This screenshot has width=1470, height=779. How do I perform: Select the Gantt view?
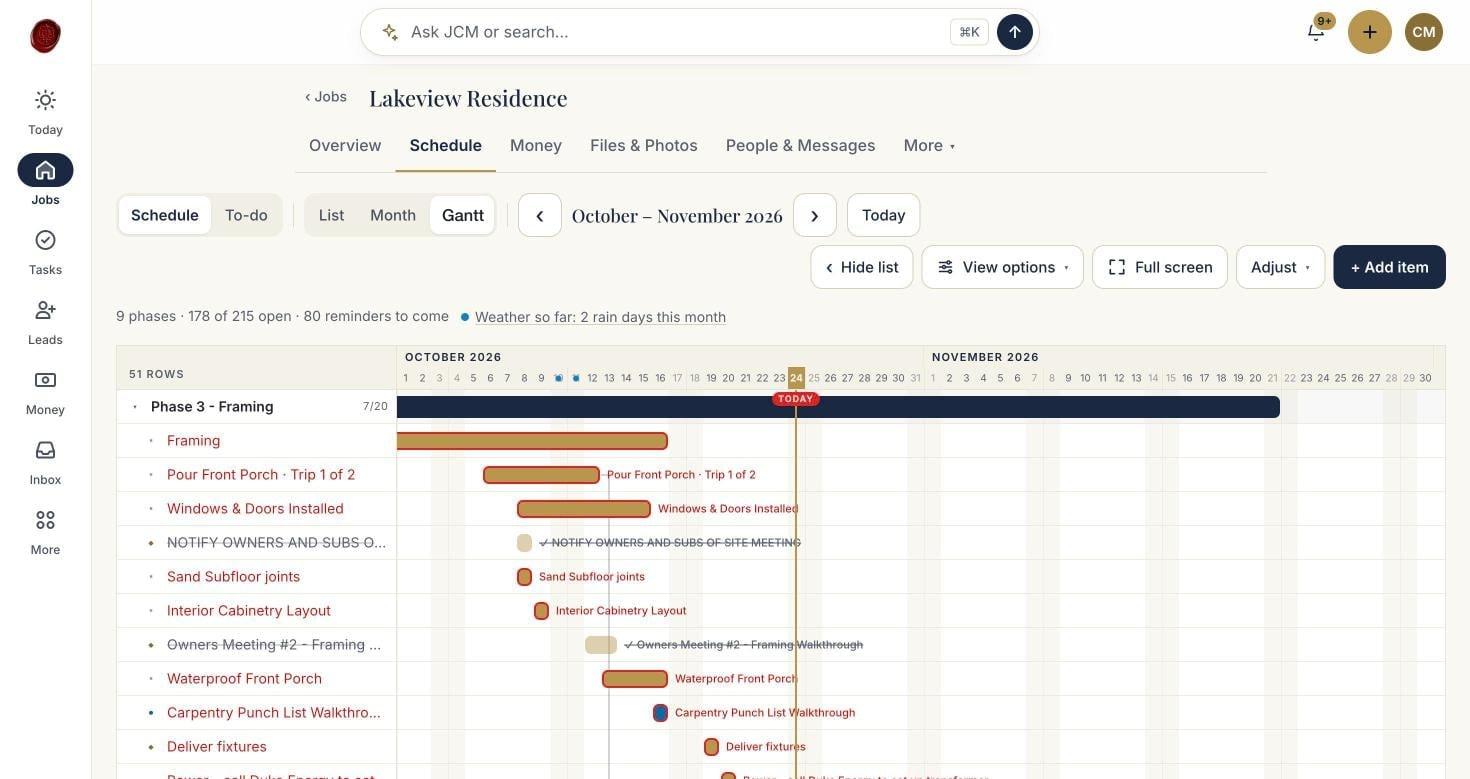click(463, 215)
